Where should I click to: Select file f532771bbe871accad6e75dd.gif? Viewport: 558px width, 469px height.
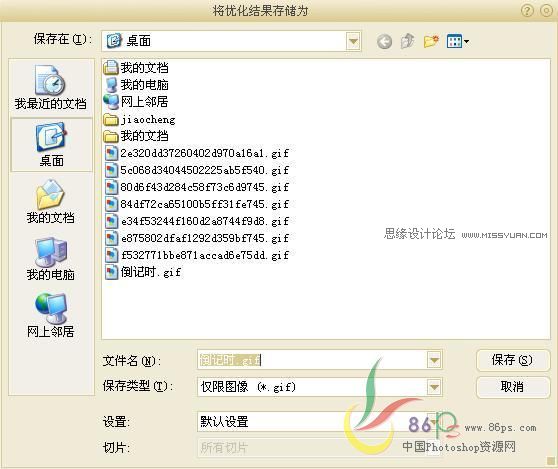tap(197, 255)
